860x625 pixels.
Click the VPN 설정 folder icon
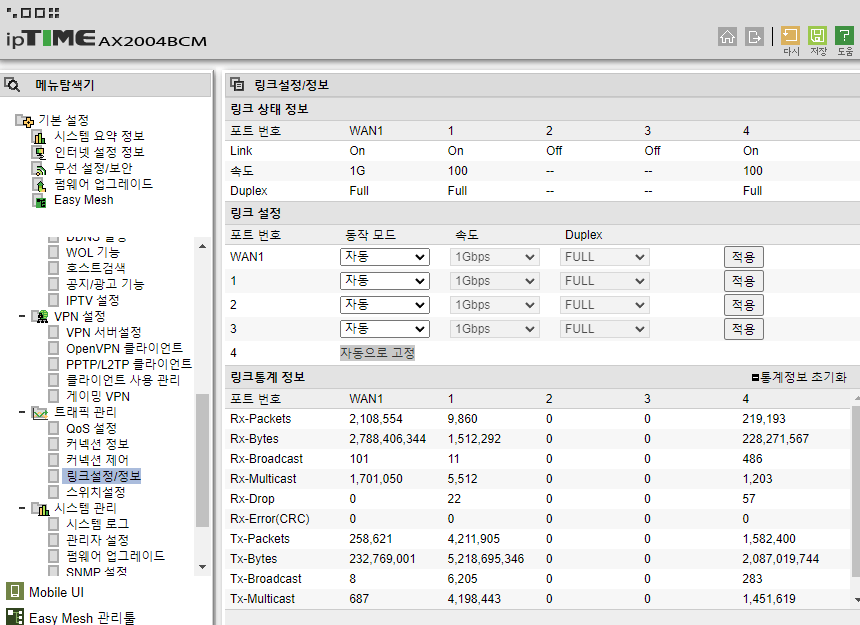40,316
